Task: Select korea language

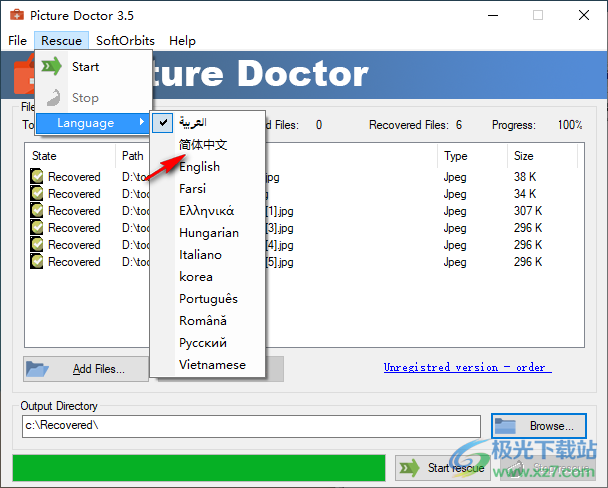Action: tap(207, 277)
